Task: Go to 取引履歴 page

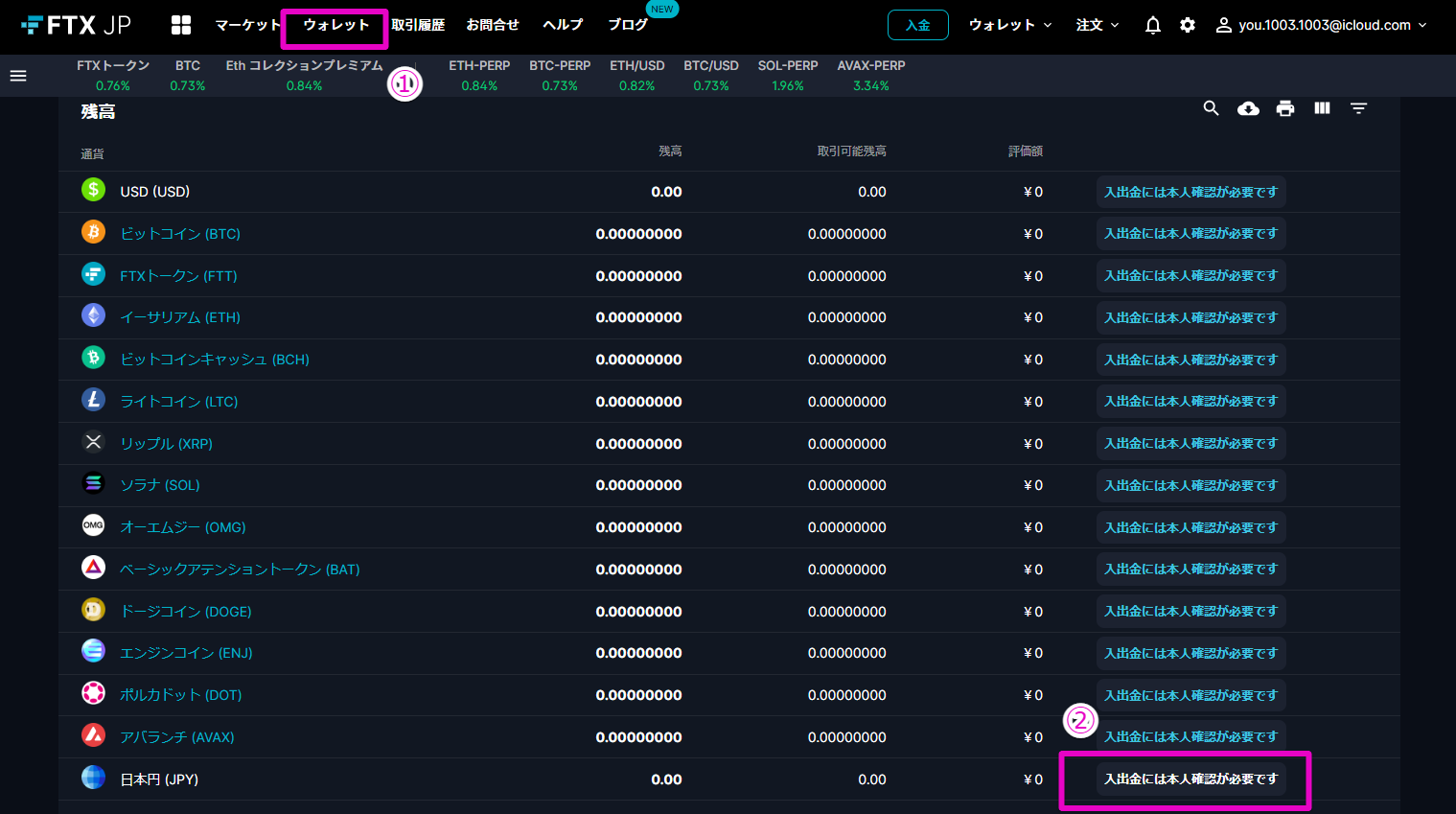Action: point(418,25)
